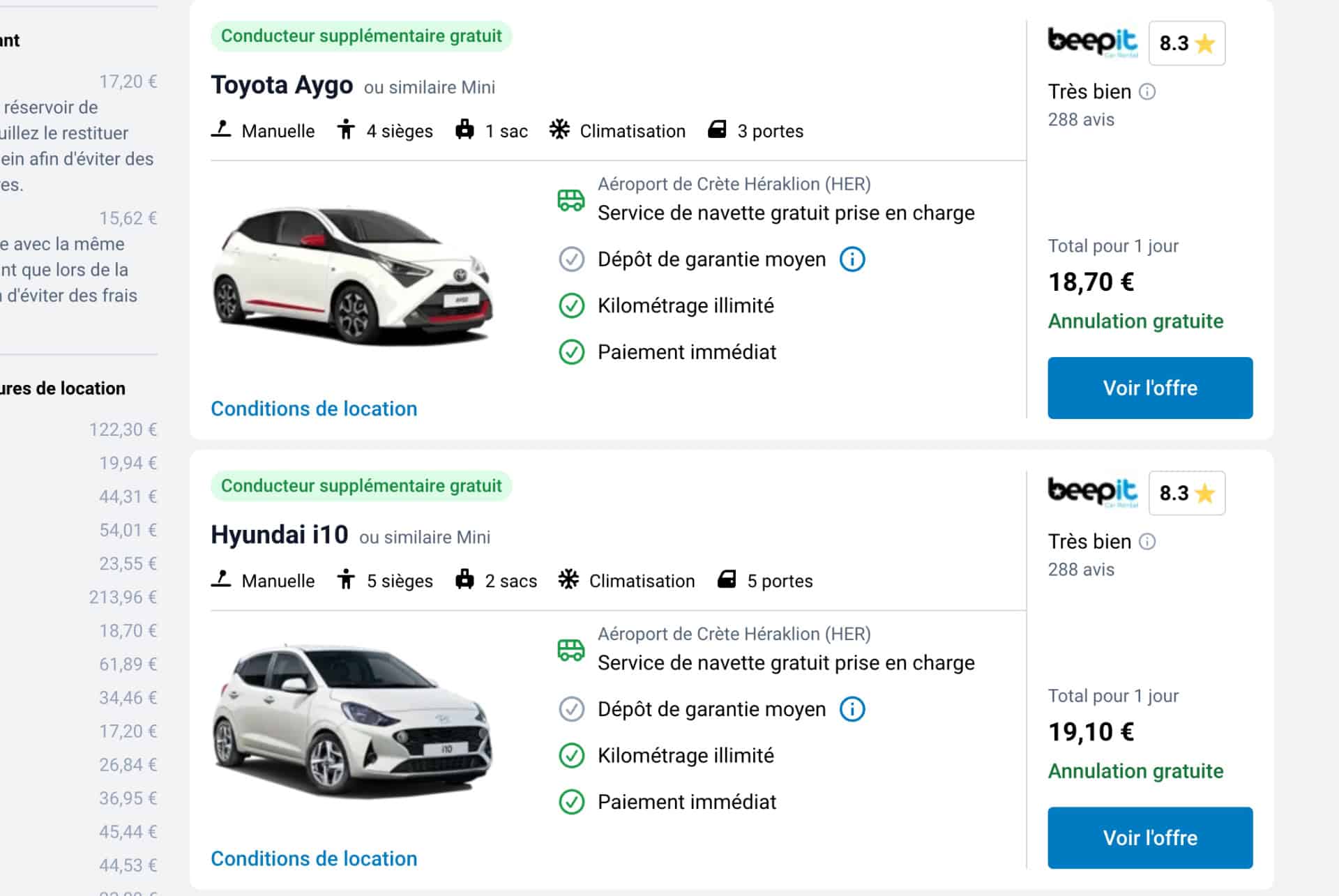The width and height of the screenshot is (1339, 896).
Task: Click the Dépôt de garantie moyen check circle
Action: [x=571, y=259]
